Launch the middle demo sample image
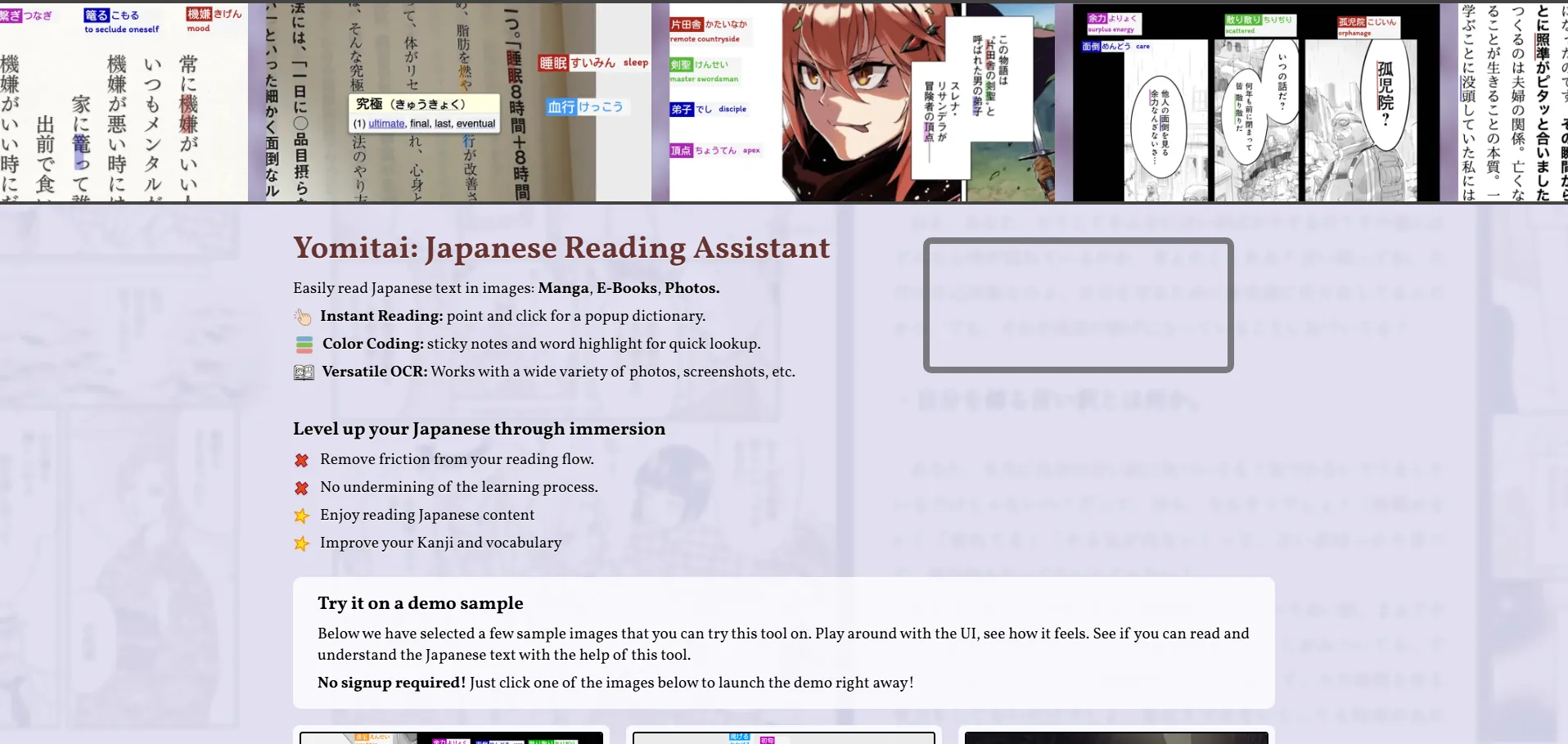The height and width of the screenshot is (744, 1568). (x=783, y=737)
